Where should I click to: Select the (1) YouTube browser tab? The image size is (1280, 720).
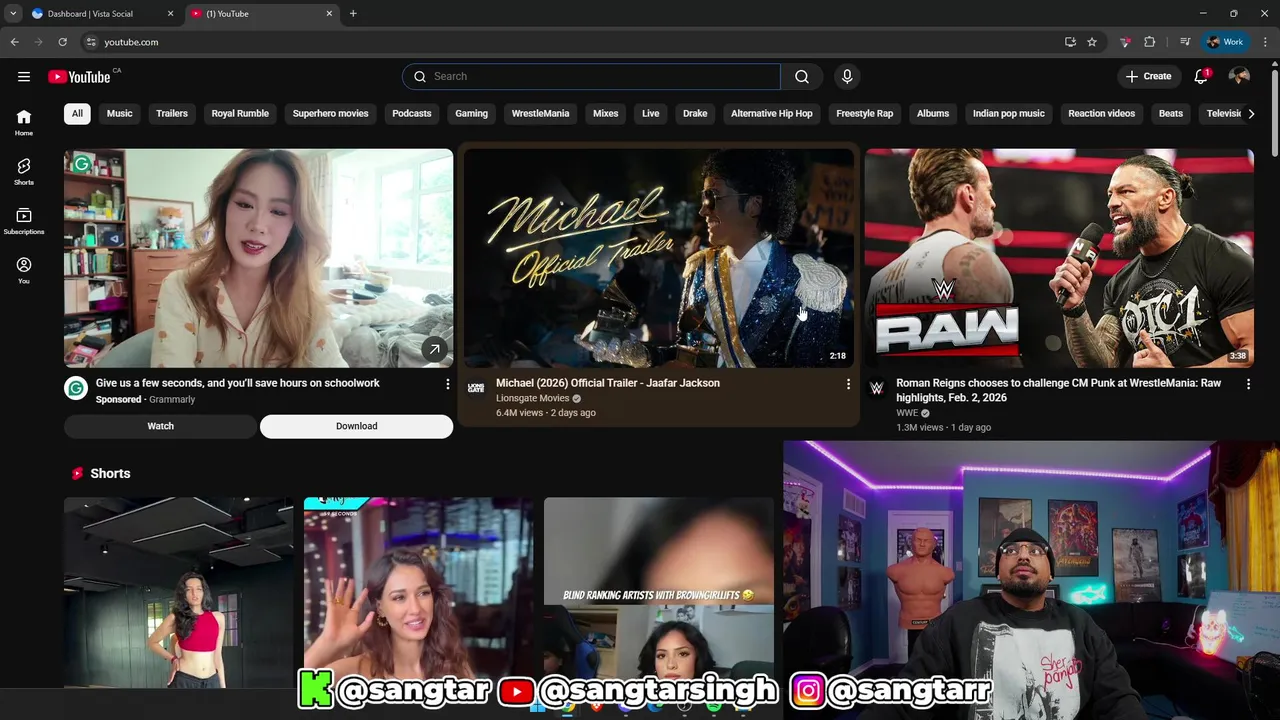point(262,14)
